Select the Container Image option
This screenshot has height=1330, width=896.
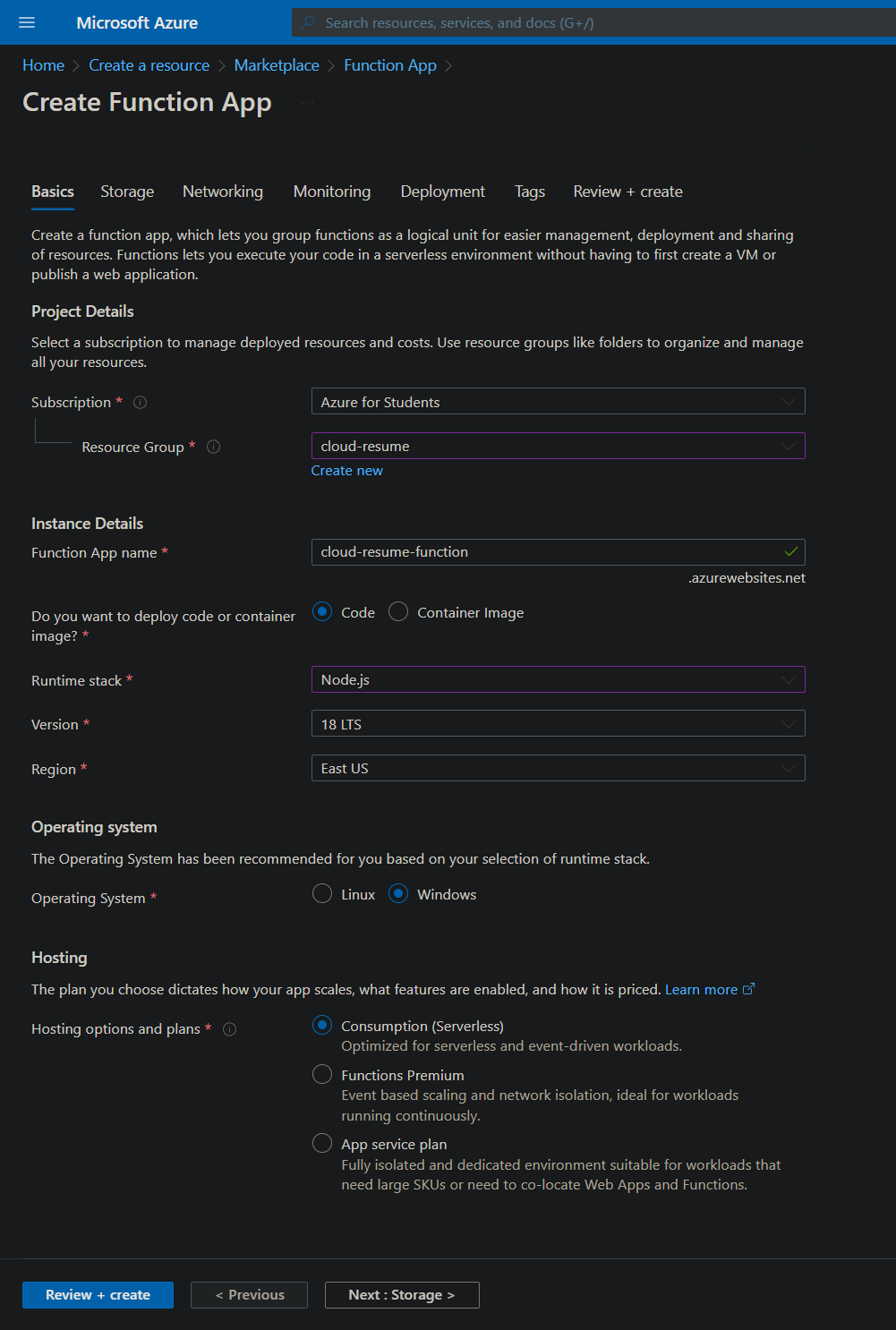tap(398, 612)
